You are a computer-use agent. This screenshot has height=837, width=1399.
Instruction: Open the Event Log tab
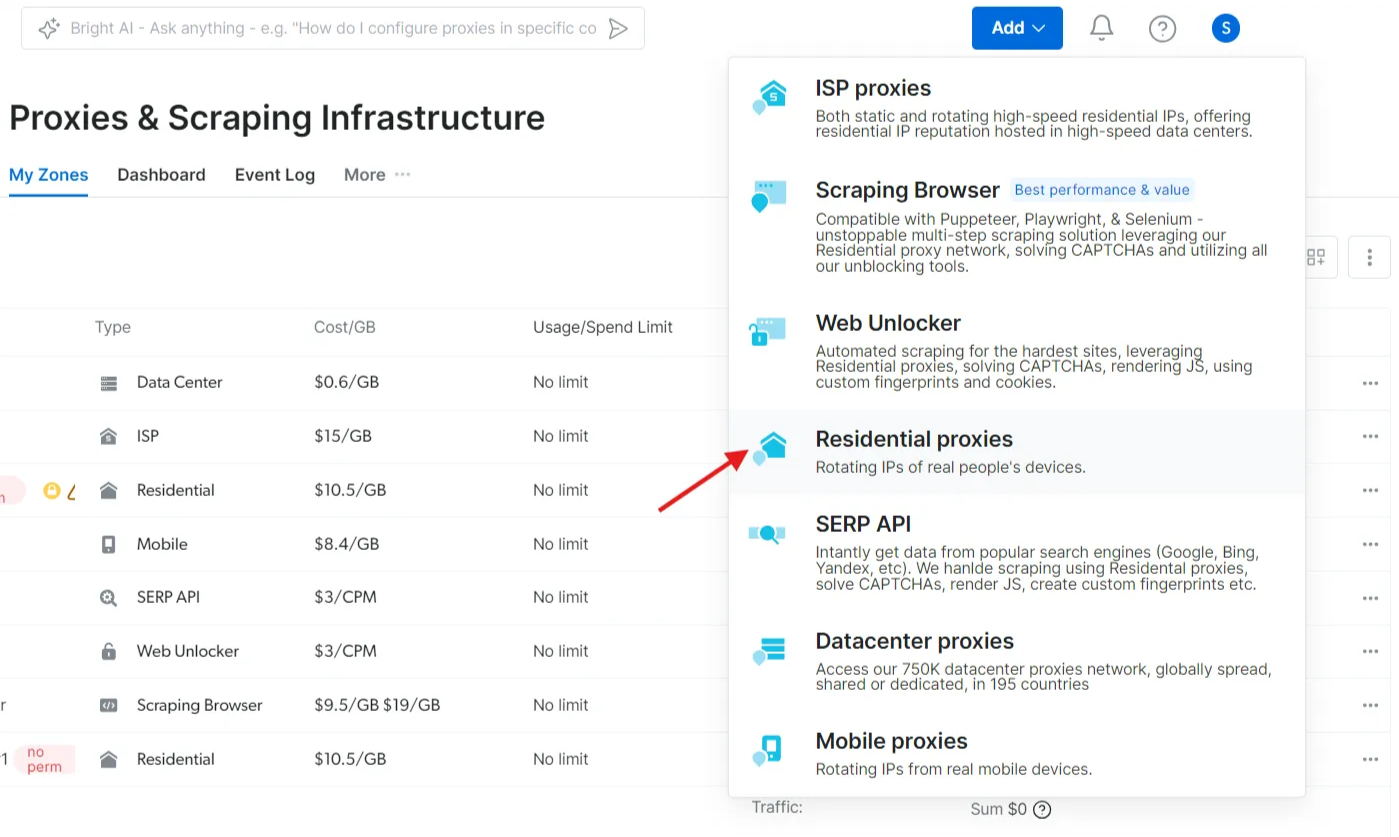pos(274,175)
